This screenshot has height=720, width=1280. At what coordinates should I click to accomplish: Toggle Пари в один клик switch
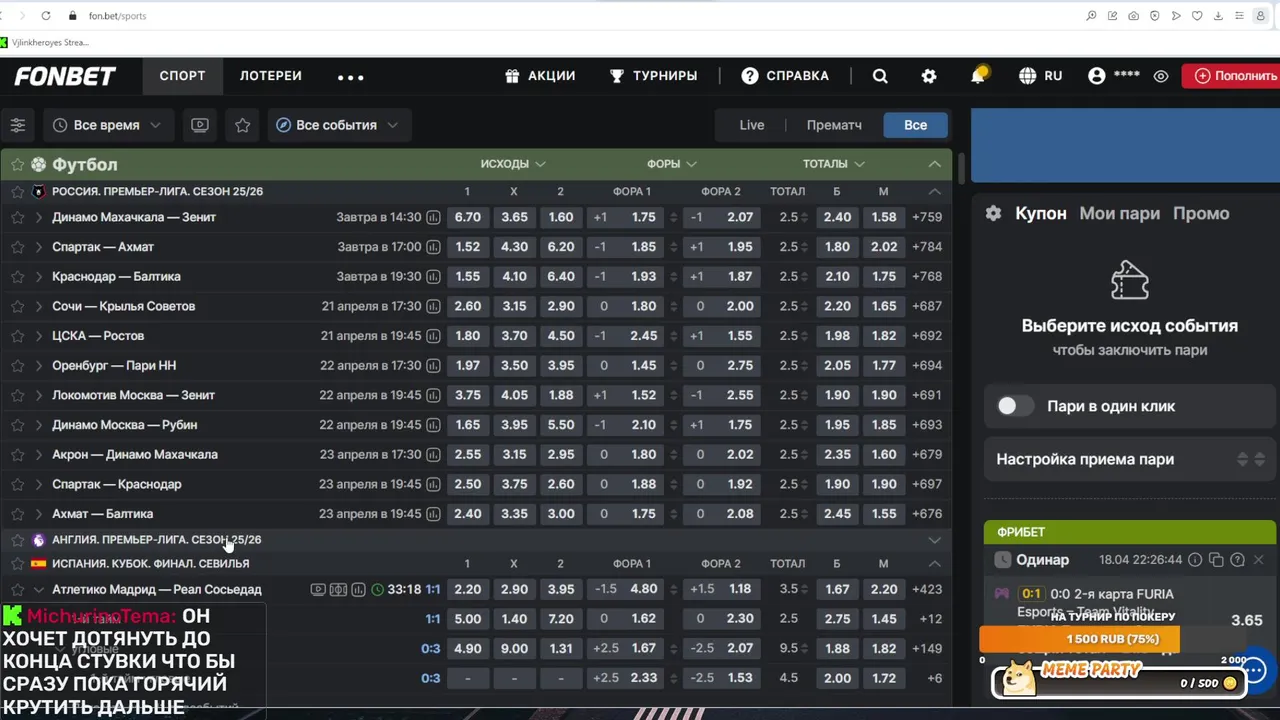click(1015, 406)
